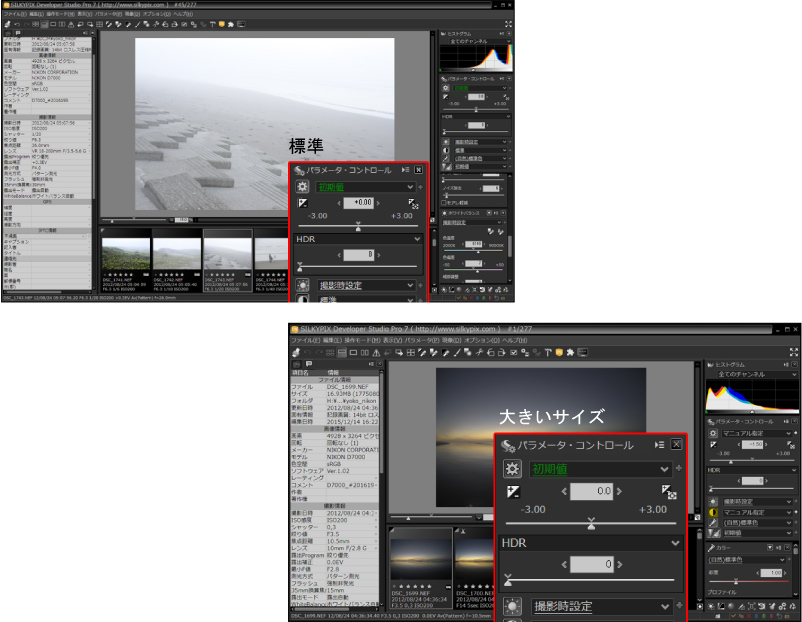
Task: Open ファイル(F) menu in the #1/277 window
Action: coord(305,341)
